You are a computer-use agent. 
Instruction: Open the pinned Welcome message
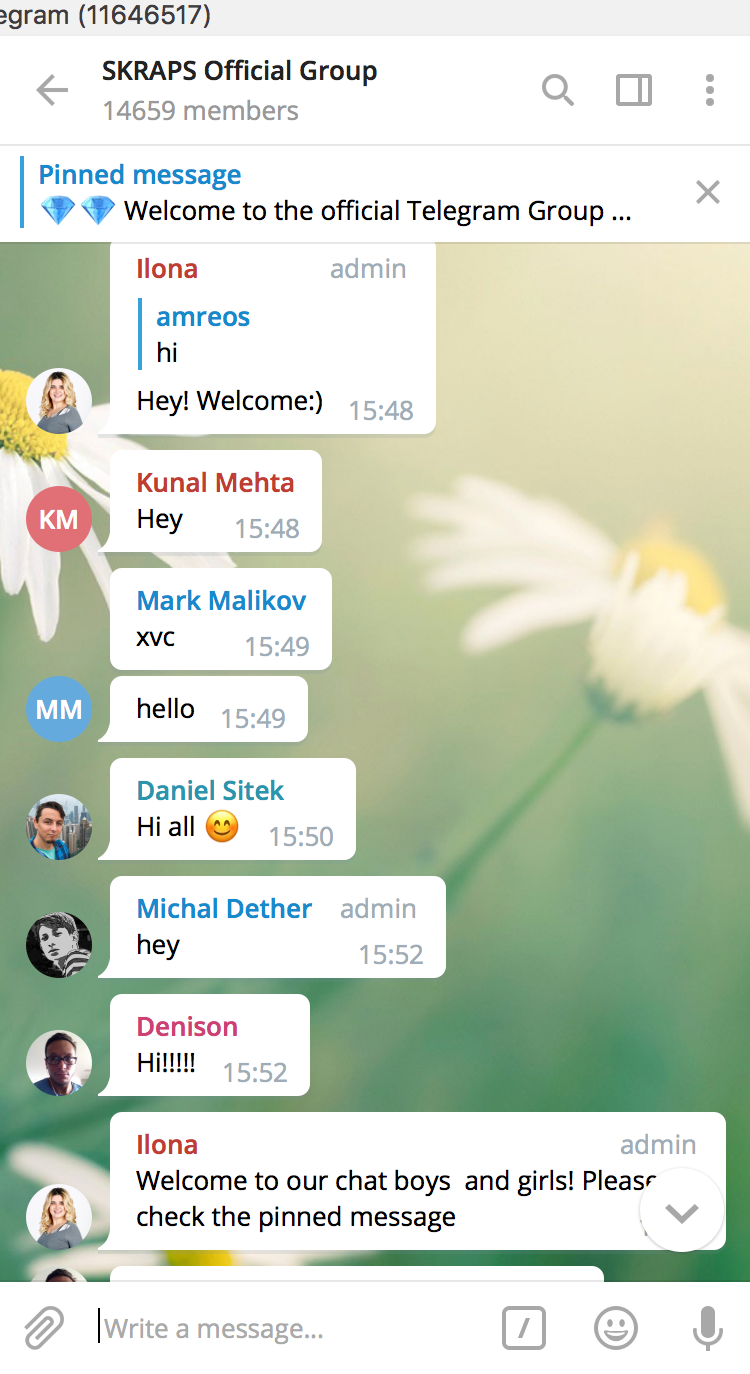point(335,193)
